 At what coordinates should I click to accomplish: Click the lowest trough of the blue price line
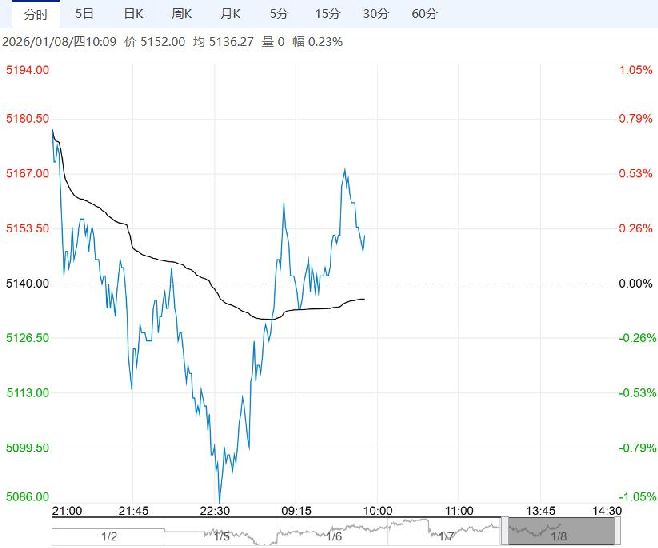click(x=219, y=500)
